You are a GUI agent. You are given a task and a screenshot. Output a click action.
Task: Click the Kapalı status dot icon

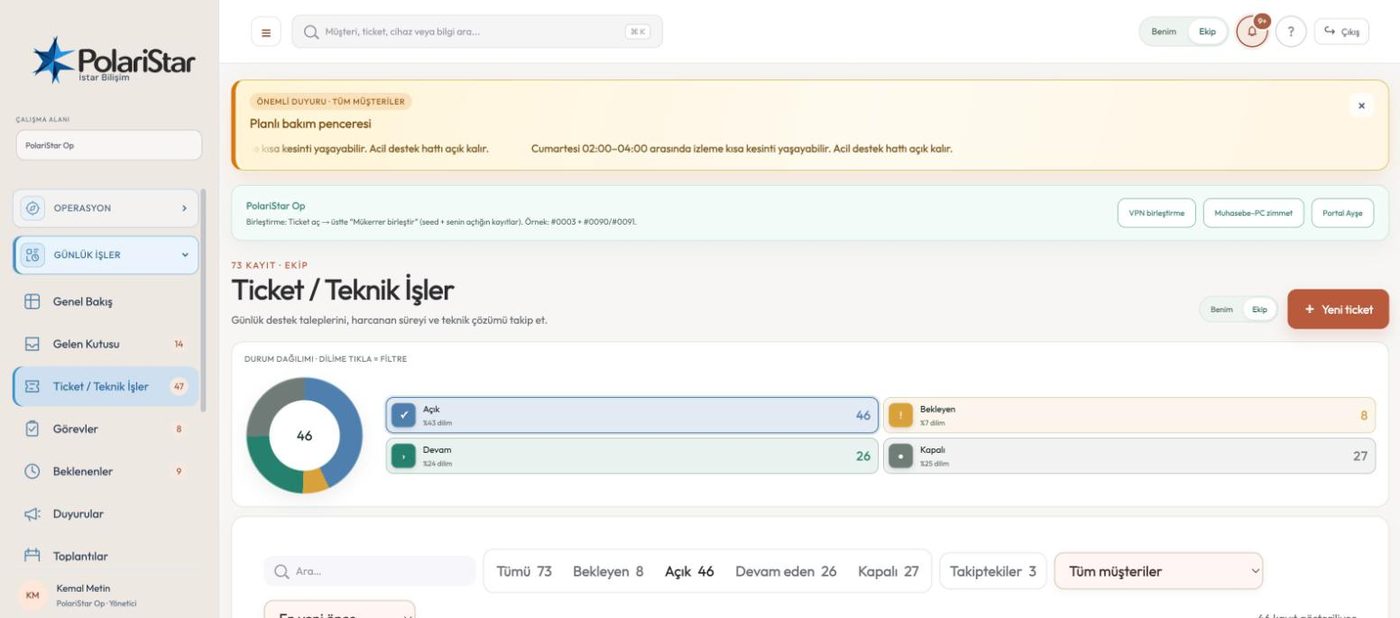coord(900,456)
